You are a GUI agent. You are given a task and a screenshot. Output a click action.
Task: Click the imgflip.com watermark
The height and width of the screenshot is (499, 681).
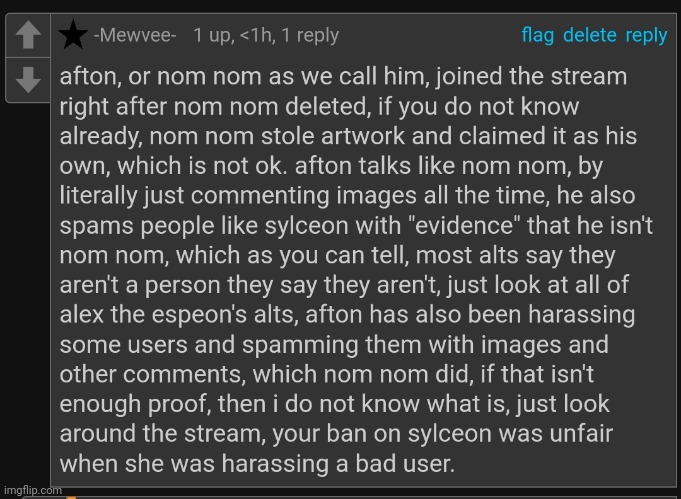[x=33, y=490]
